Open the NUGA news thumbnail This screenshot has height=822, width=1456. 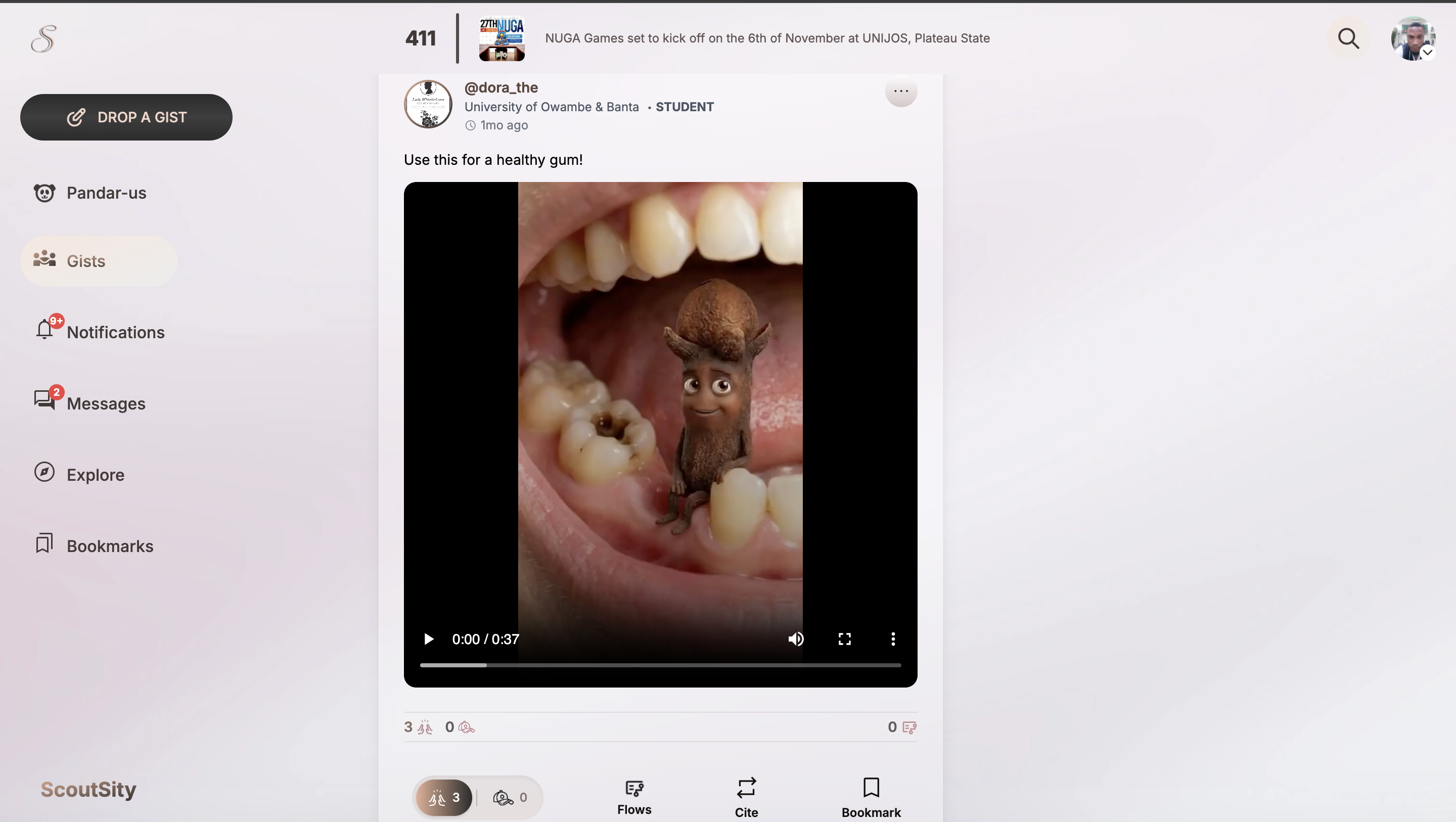coord(502,38)
